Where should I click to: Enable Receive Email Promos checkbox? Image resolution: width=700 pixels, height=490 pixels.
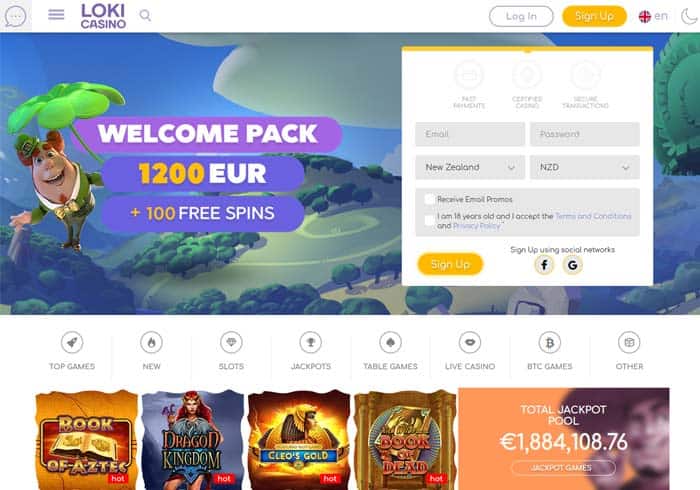click(429, 199)
